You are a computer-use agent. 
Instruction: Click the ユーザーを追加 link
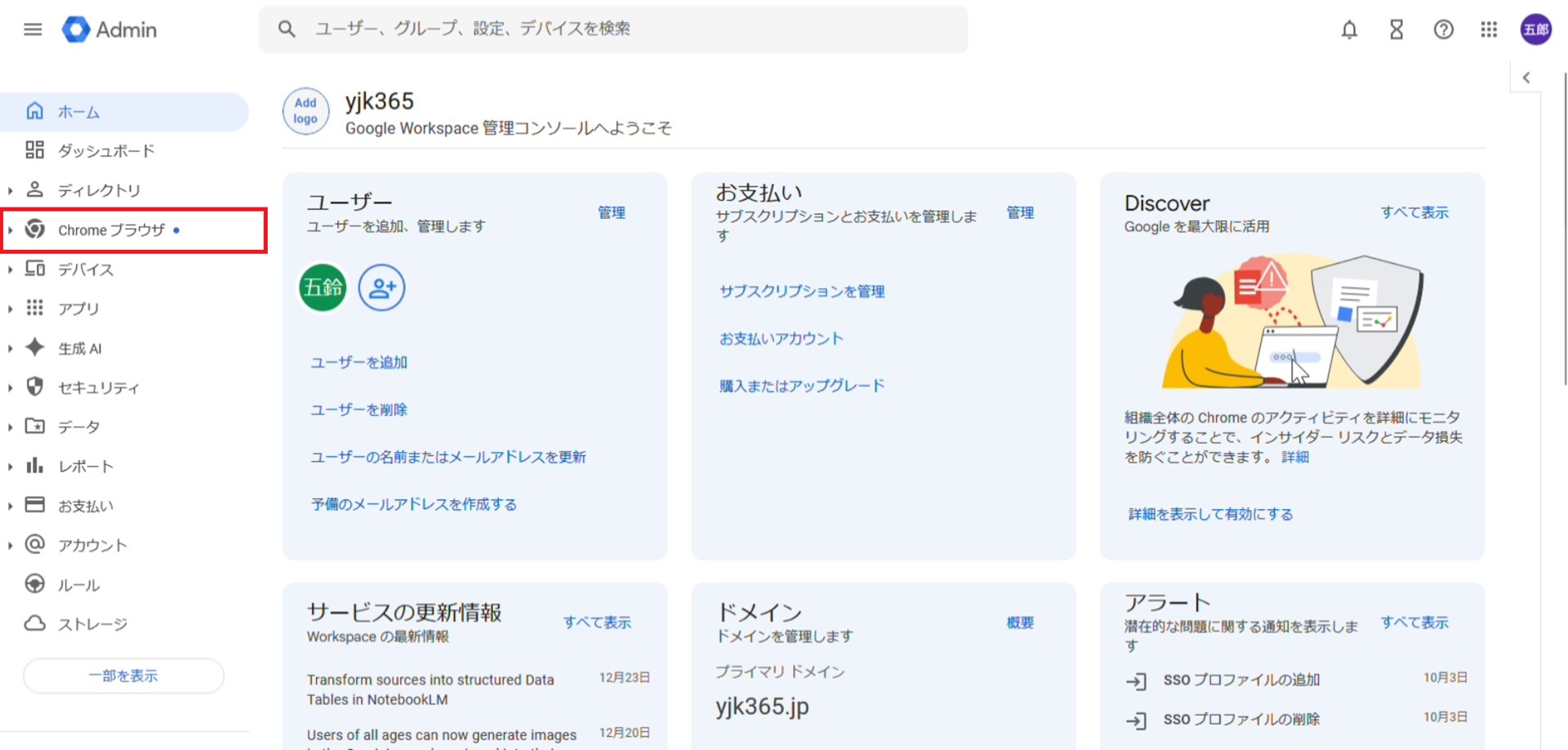click(x=359, y=362)
